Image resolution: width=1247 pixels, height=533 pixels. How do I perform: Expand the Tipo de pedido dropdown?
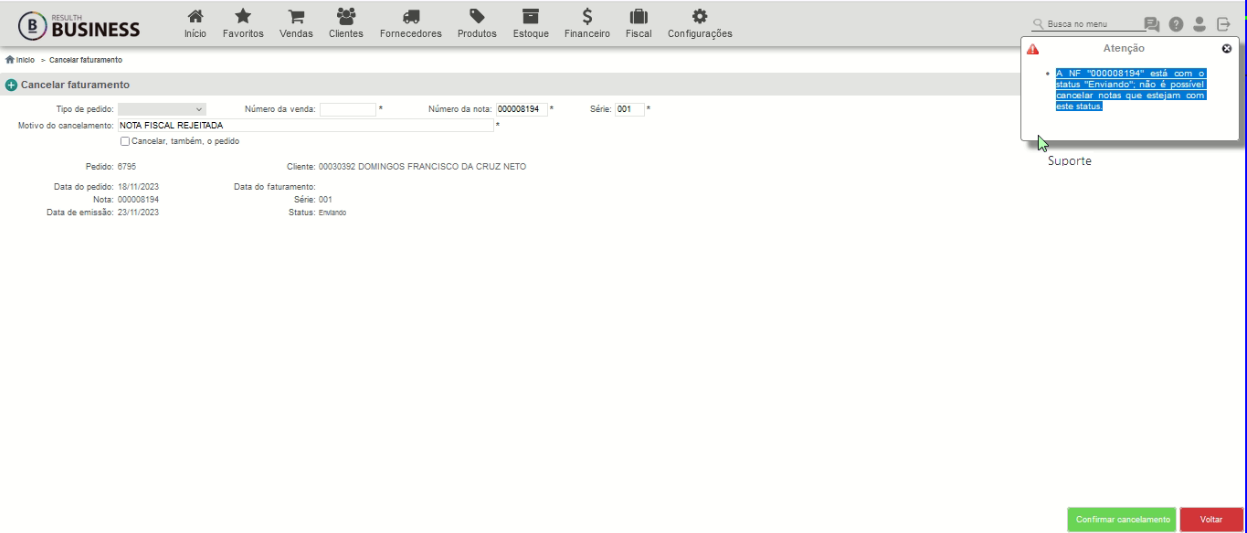pos(162,109)
